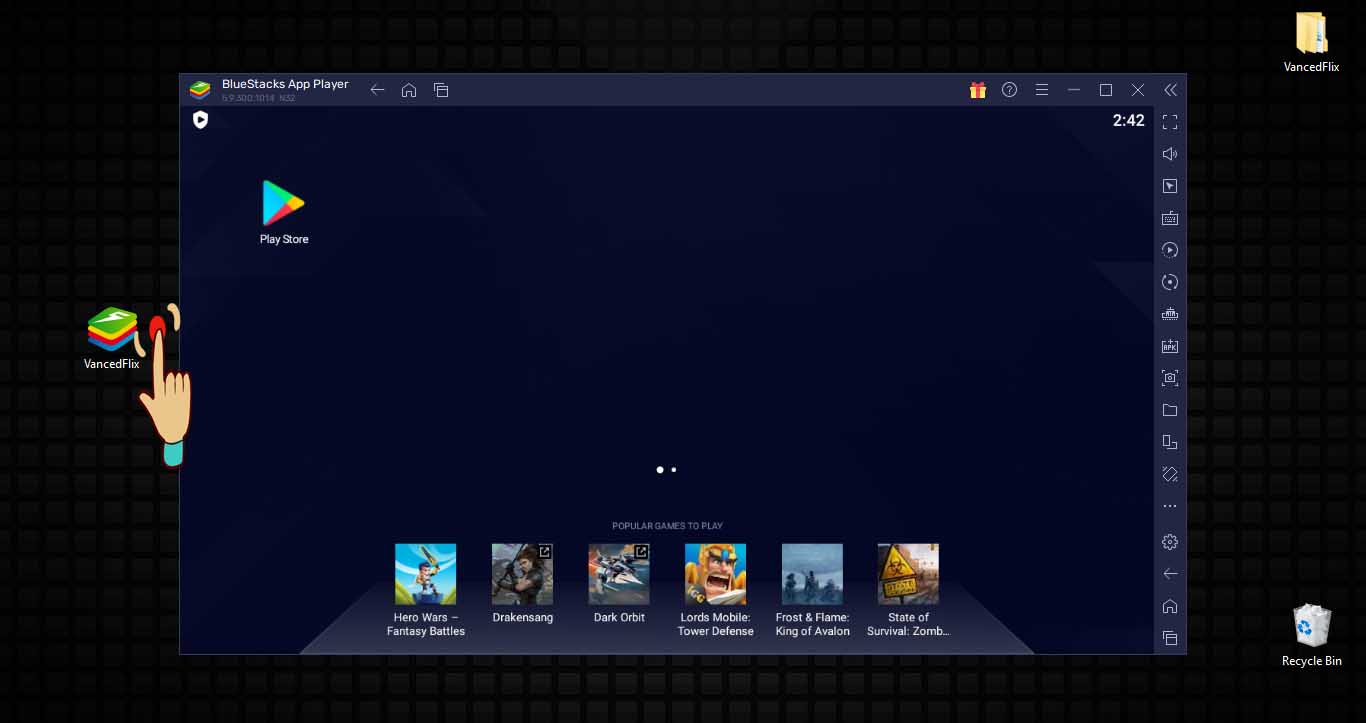Open the media folder icon in sidebar
The image size is (1366, 723).
pos(1170,410)
